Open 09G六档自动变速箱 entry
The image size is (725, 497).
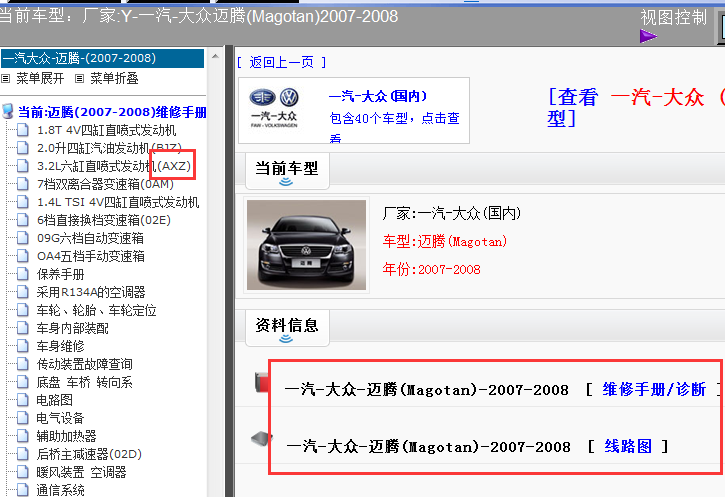click(x=90, y=239)
